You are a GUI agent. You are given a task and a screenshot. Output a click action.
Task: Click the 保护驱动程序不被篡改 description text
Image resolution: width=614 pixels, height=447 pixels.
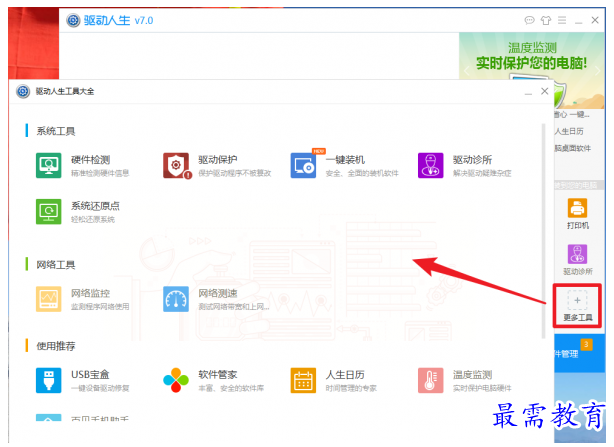click(x=235, y=173)
